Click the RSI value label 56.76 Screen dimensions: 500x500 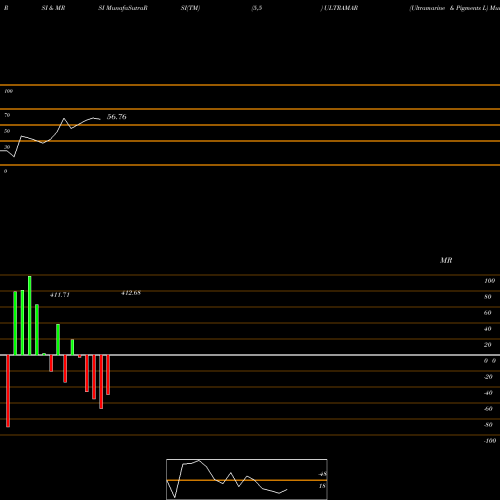(117, 117)
